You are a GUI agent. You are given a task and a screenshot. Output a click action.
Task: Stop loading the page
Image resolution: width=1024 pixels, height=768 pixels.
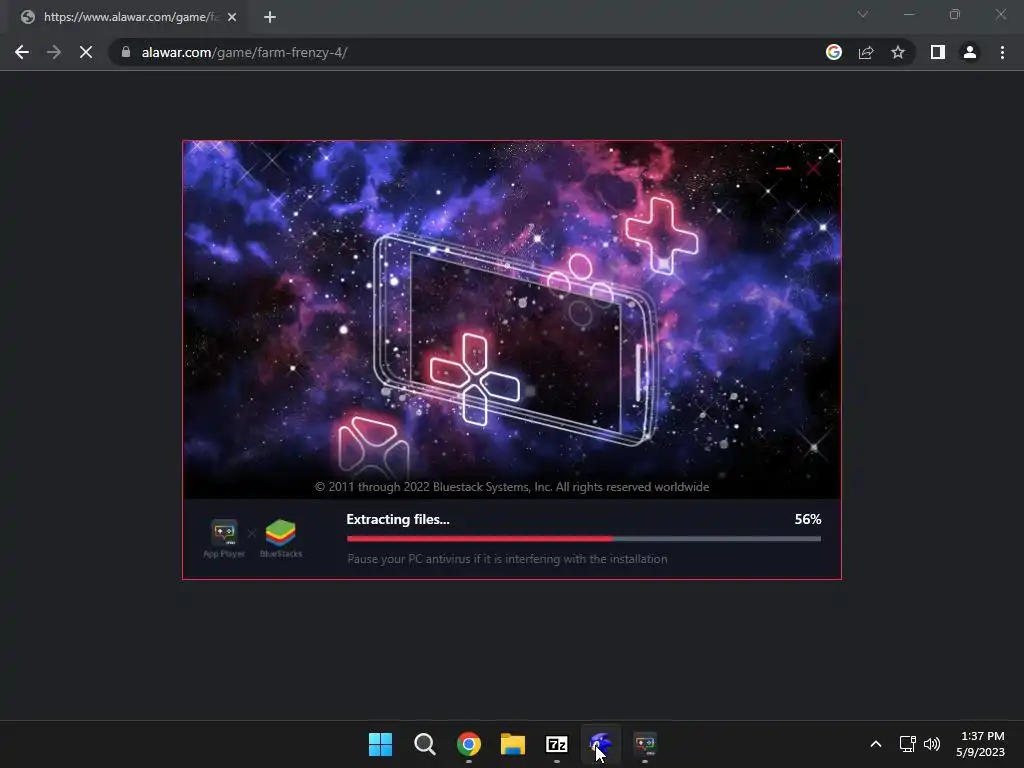tap(86, 52)
